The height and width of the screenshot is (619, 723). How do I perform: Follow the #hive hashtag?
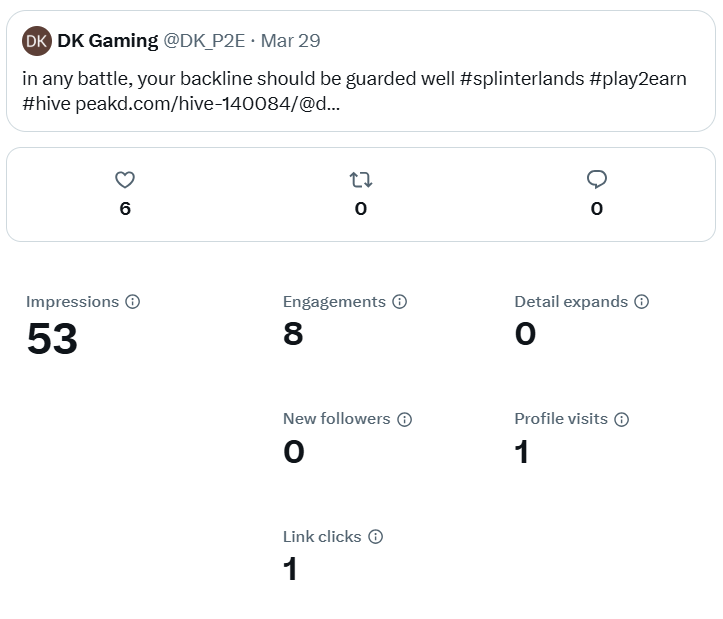click(47, 104)
